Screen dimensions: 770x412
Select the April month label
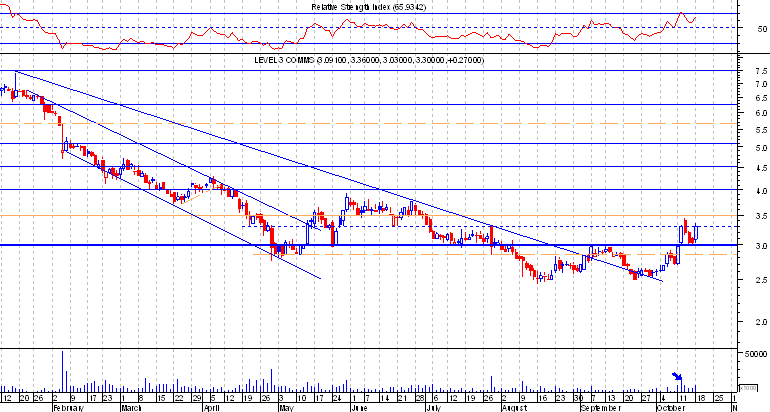point(211,408)
